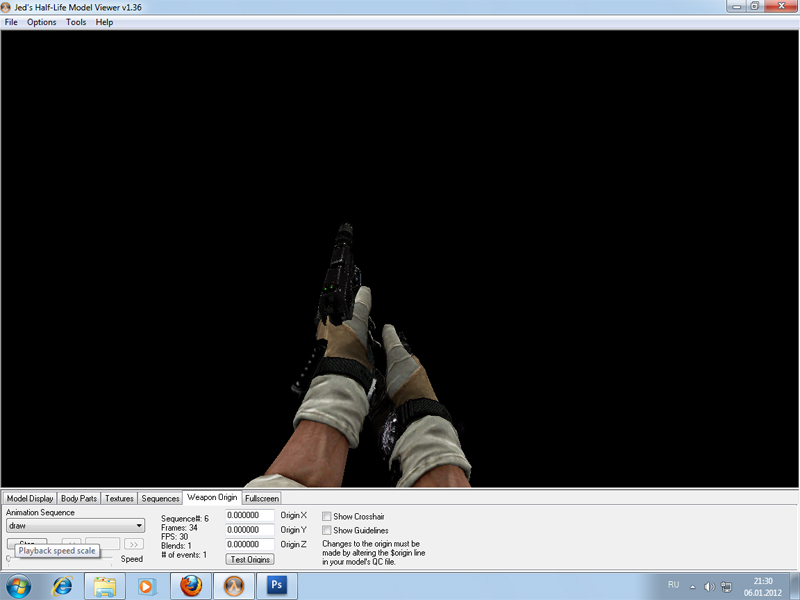Screen dimensions: 800x600
Task: Open the Windows Start menu
Action: tap(18, 586)
